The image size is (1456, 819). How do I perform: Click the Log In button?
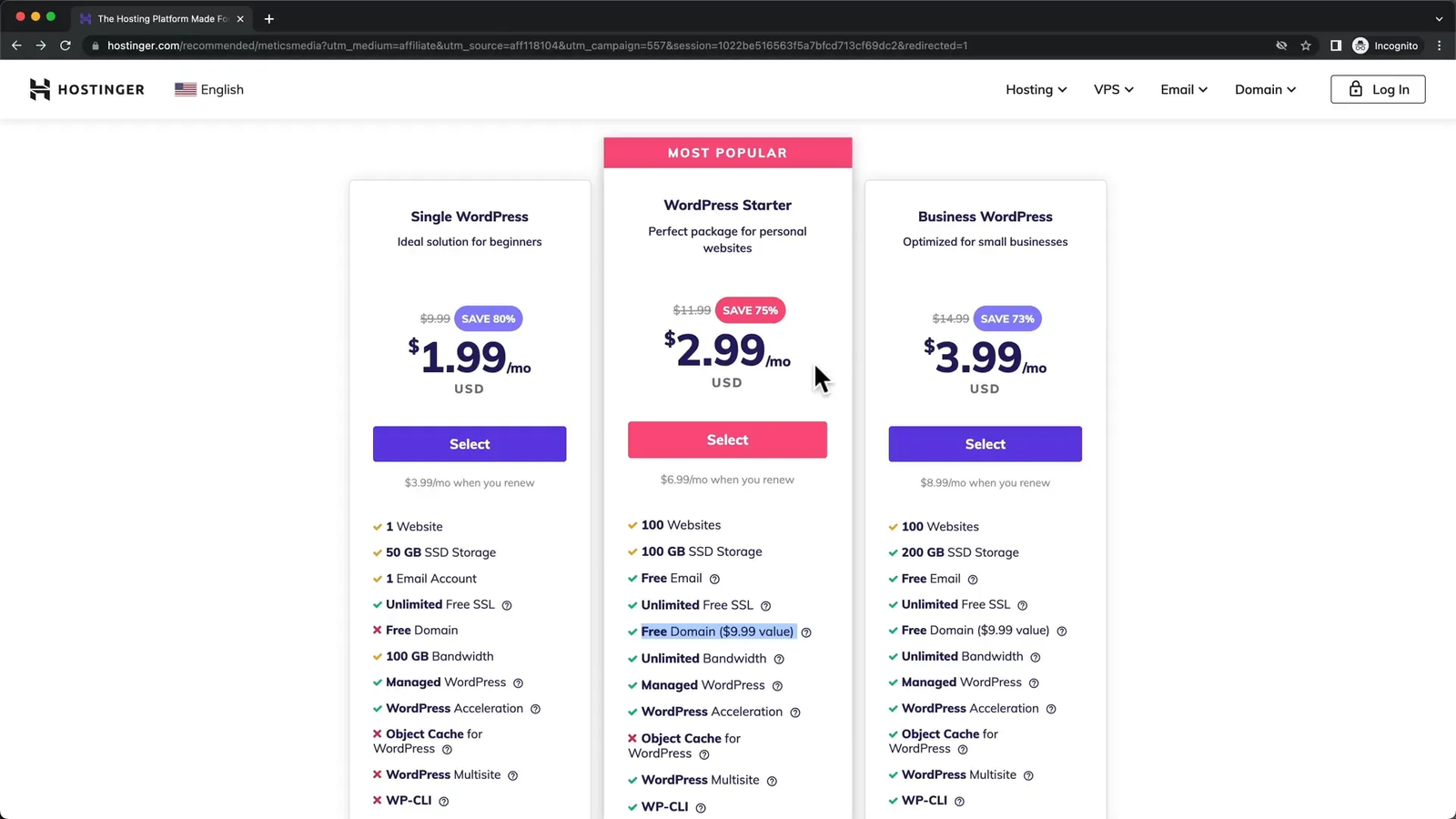pos(1378,89)
